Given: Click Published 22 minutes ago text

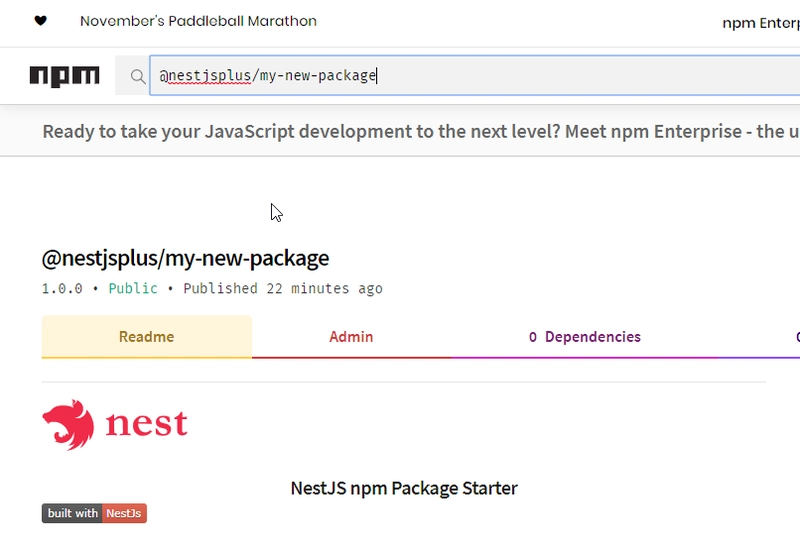Looking at the screenshot, I should pyautogui.click(x=283, y=289).
